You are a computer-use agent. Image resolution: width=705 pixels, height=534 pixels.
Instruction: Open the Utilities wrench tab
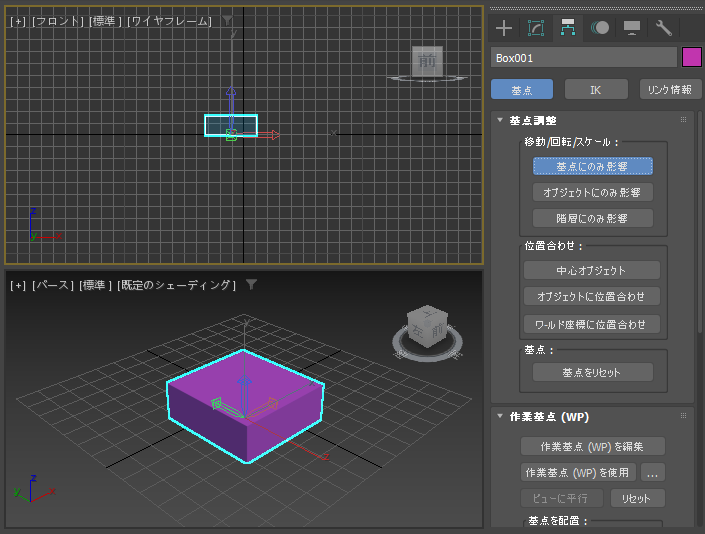[x=664, y=28]
